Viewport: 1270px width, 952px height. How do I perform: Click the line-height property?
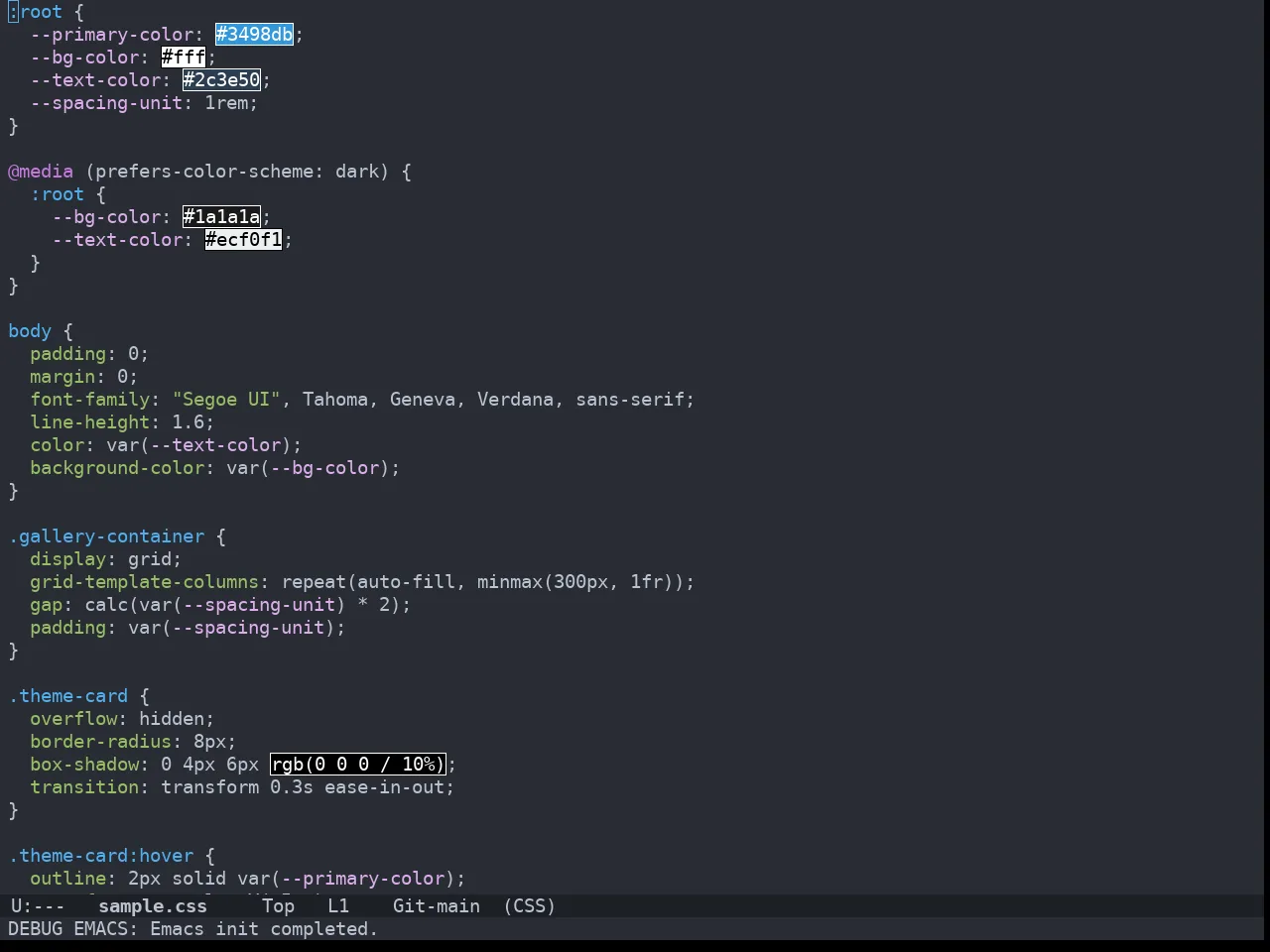(90, 422)
